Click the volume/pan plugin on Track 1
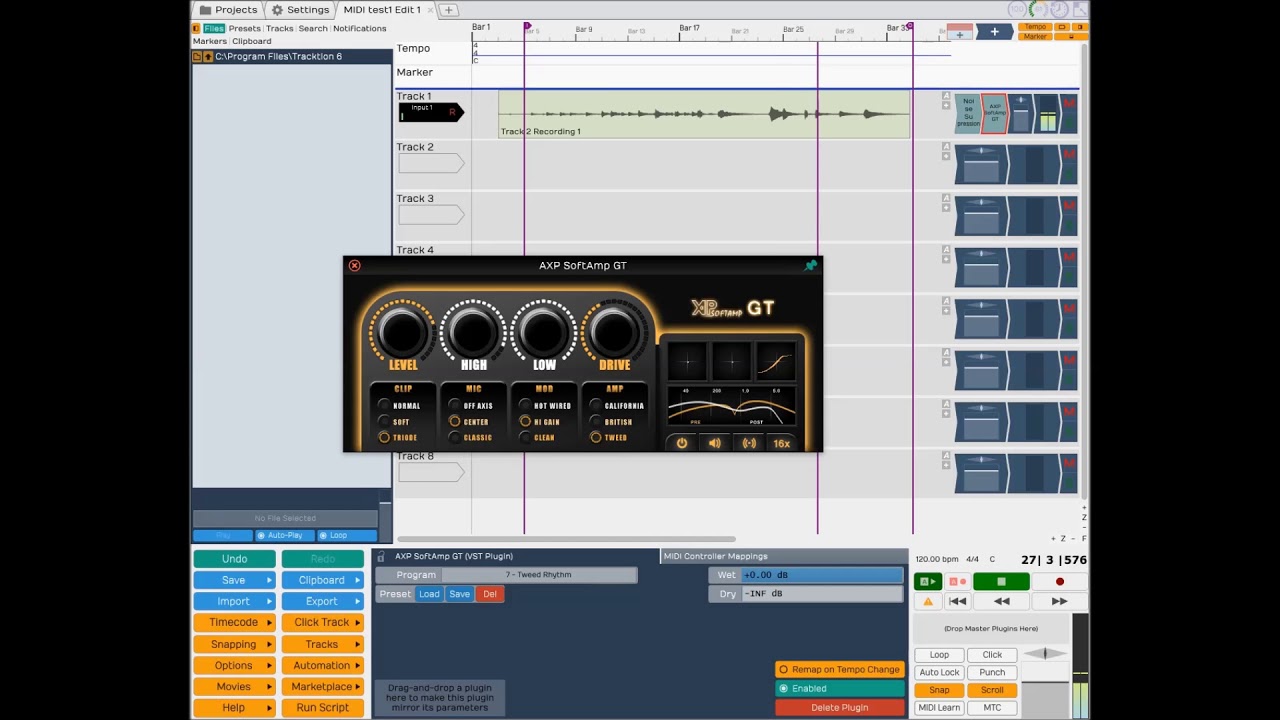 pyautogui.click(x=1020, y=113)
